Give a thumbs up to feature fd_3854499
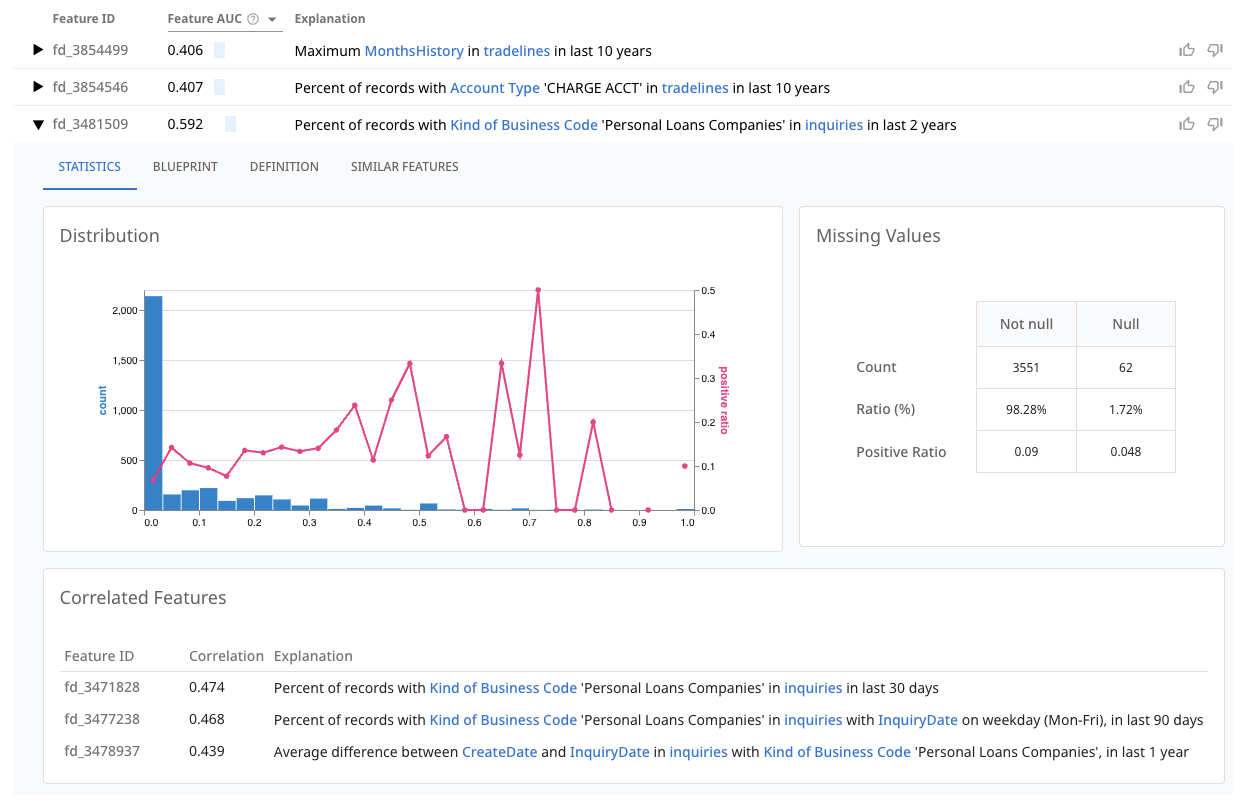The height and width of the screenshot is (806, 1246). pyautogui.click(x=1187, y=50)
